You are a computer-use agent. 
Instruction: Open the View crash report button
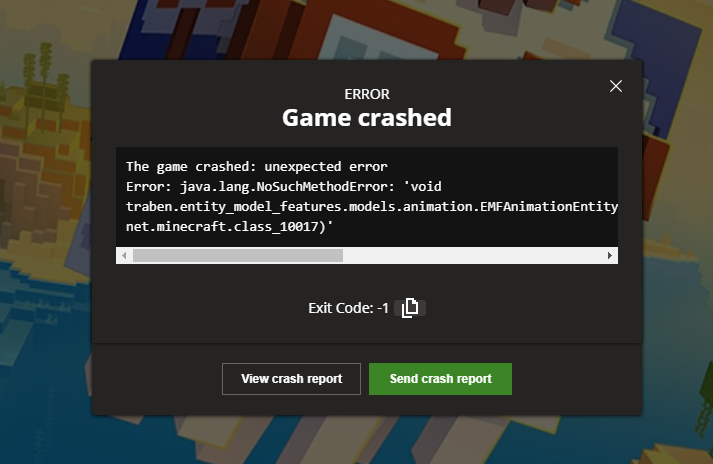click(291, 379)
